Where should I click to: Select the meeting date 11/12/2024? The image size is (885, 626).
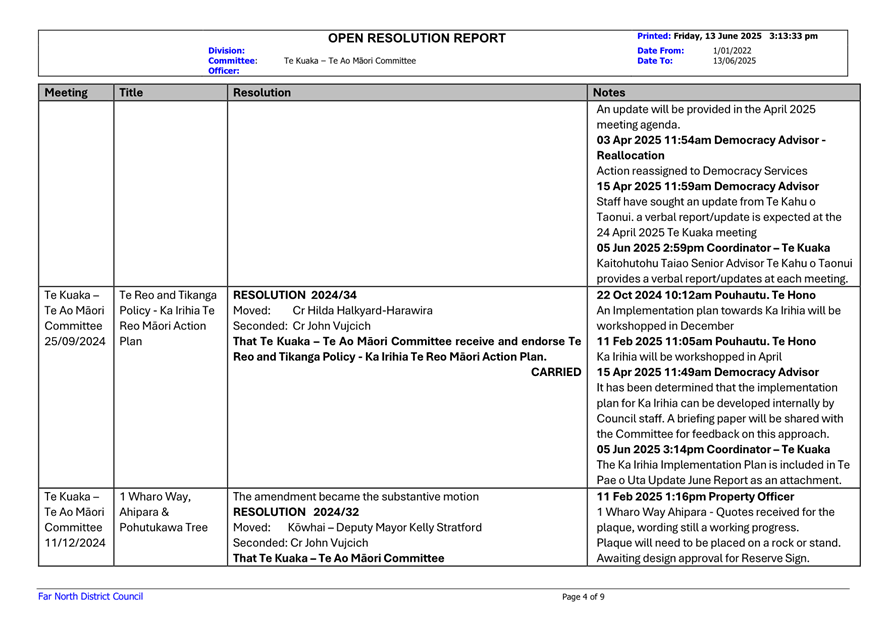pyautogui.click(x=75, y=543)
